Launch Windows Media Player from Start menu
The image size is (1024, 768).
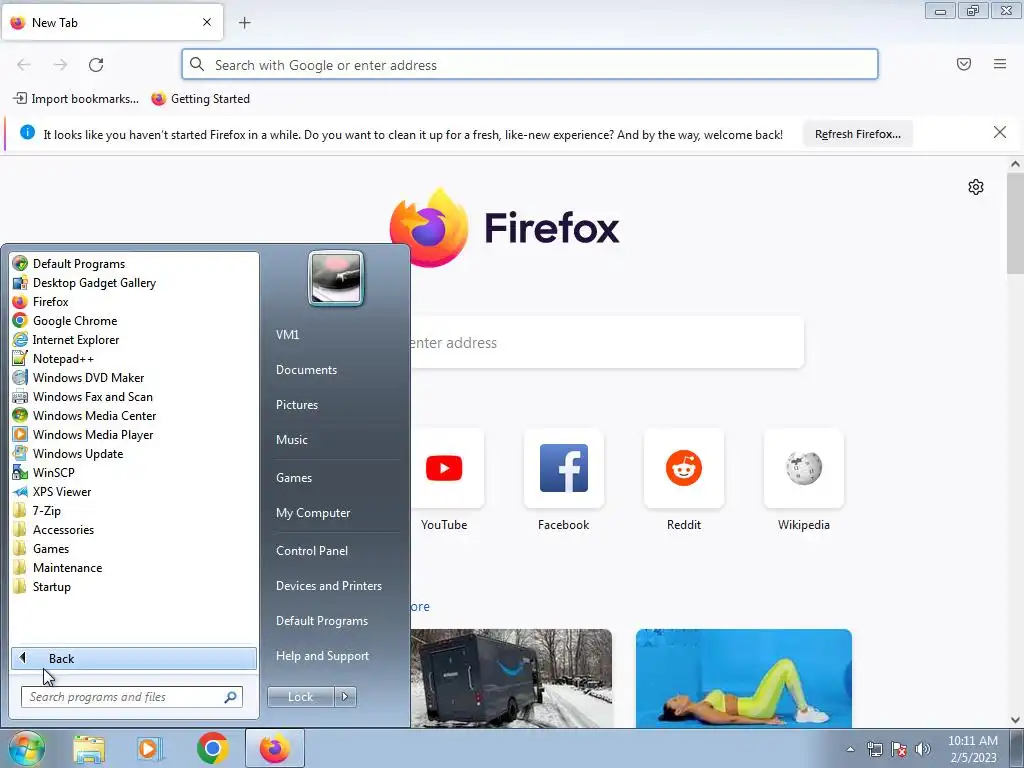coord(134,434)
